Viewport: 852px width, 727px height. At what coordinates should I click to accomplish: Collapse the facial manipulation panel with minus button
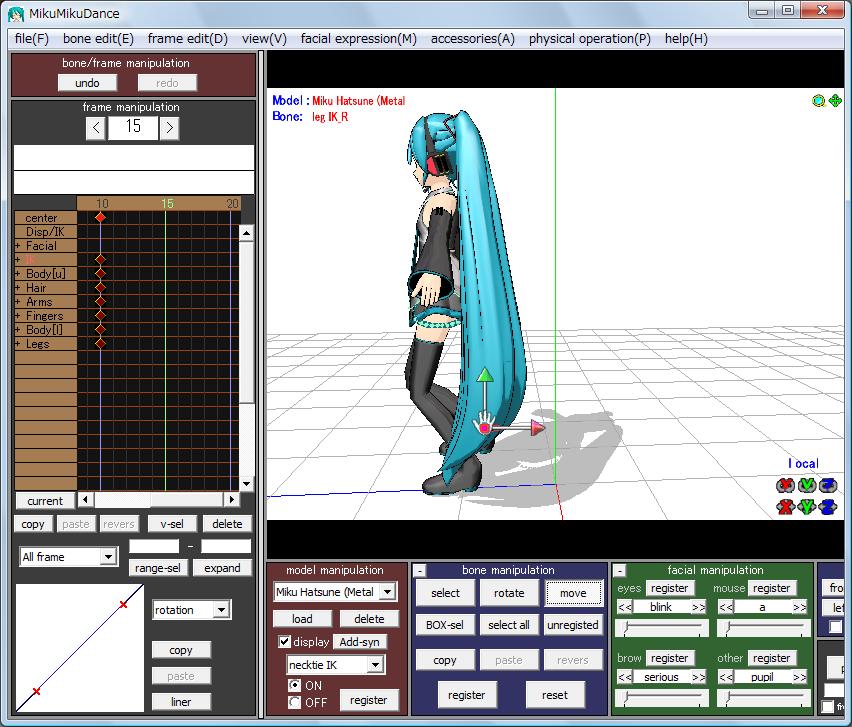click(x=619, y=571)
